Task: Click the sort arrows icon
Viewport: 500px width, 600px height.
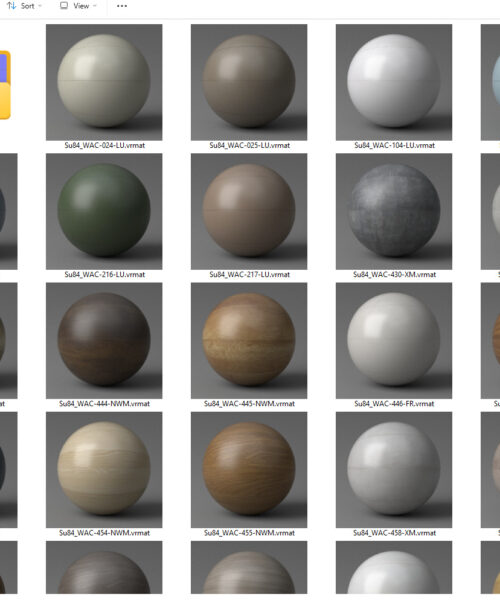Action: 11,6
